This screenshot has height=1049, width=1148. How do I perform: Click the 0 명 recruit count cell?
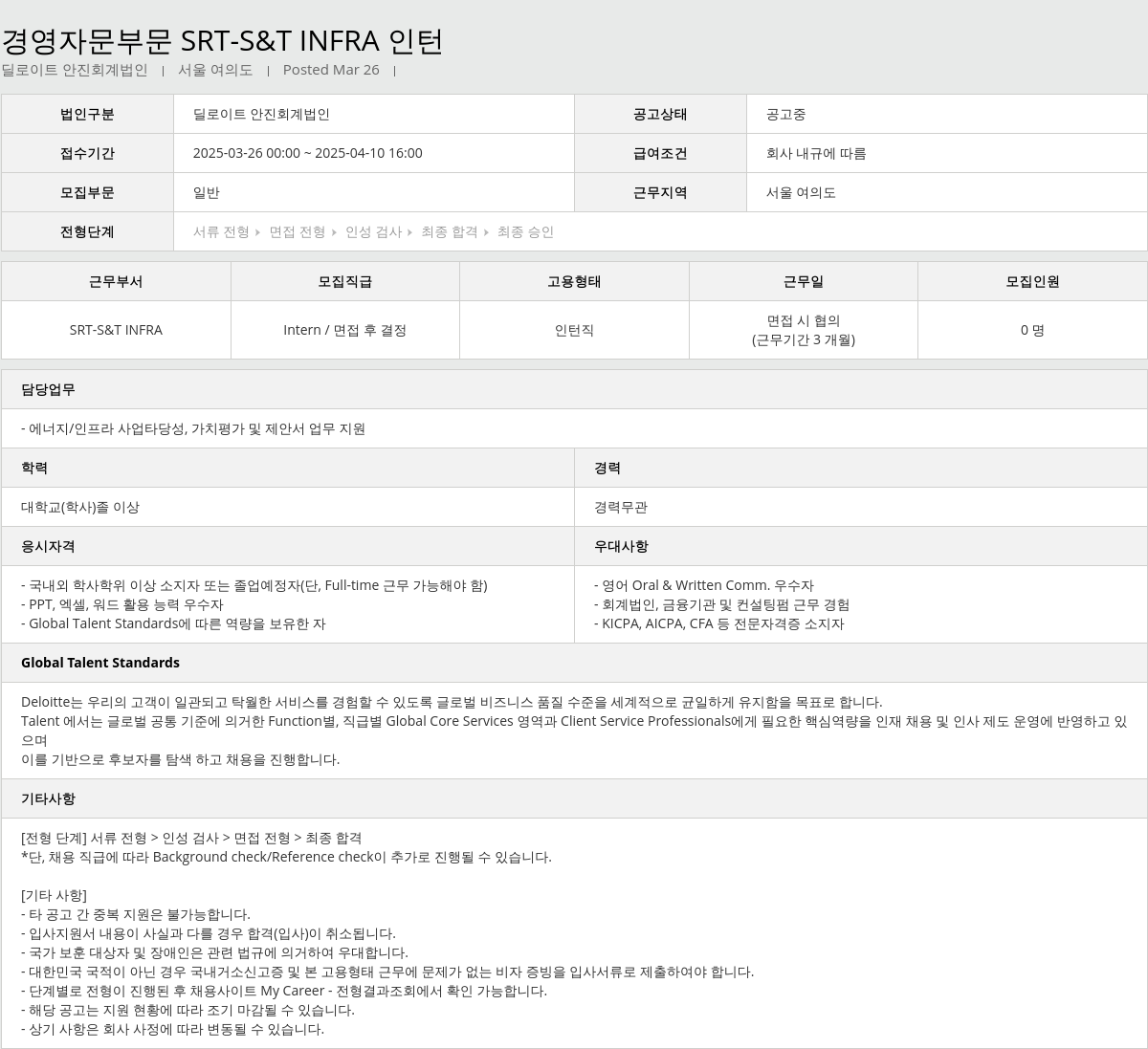1032,330
